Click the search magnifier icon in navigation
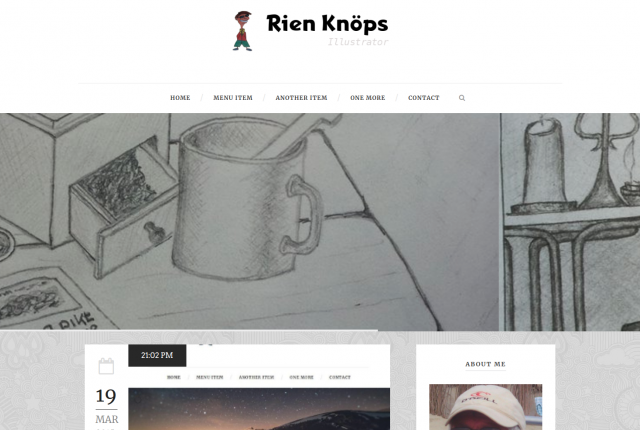This screenshot has width=640, height=430. tap(462, 98)
